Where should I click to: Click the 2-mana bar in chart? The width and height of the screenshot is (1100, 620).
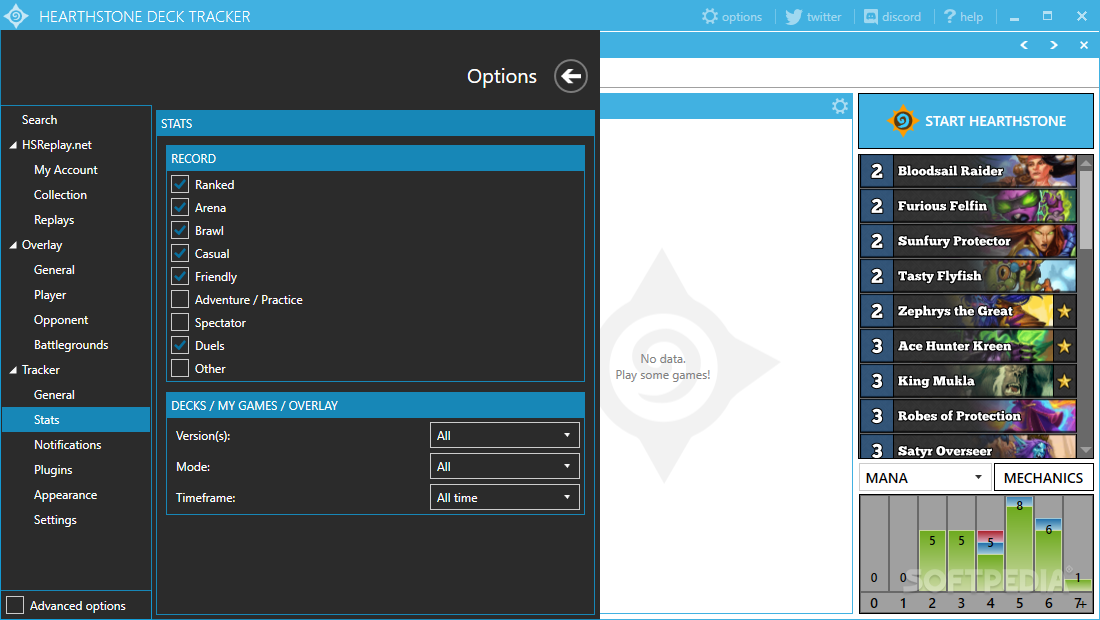pos(932,561)
